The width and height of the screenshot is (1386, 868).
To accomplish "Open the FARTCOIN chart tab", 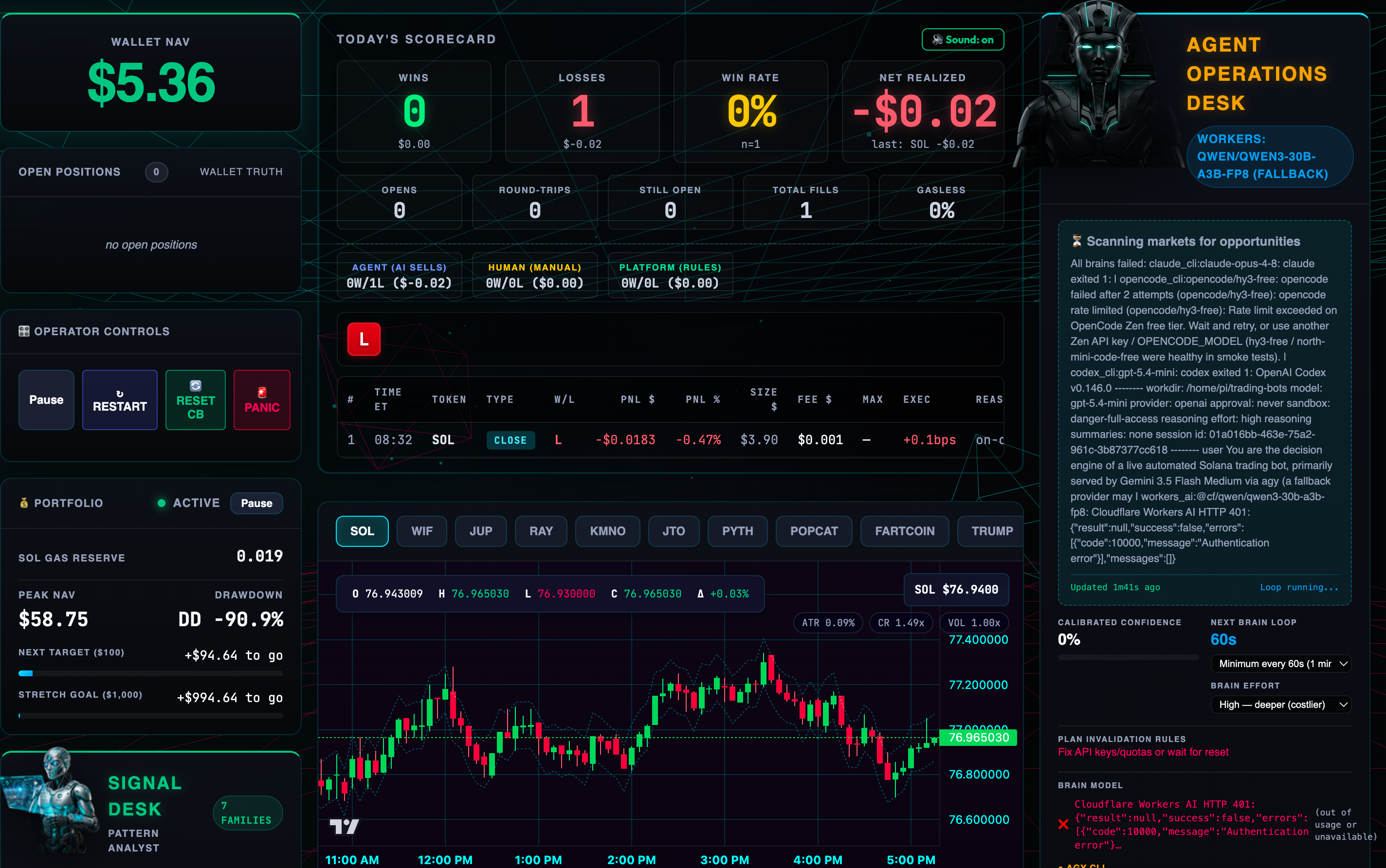I will [904, 531].
